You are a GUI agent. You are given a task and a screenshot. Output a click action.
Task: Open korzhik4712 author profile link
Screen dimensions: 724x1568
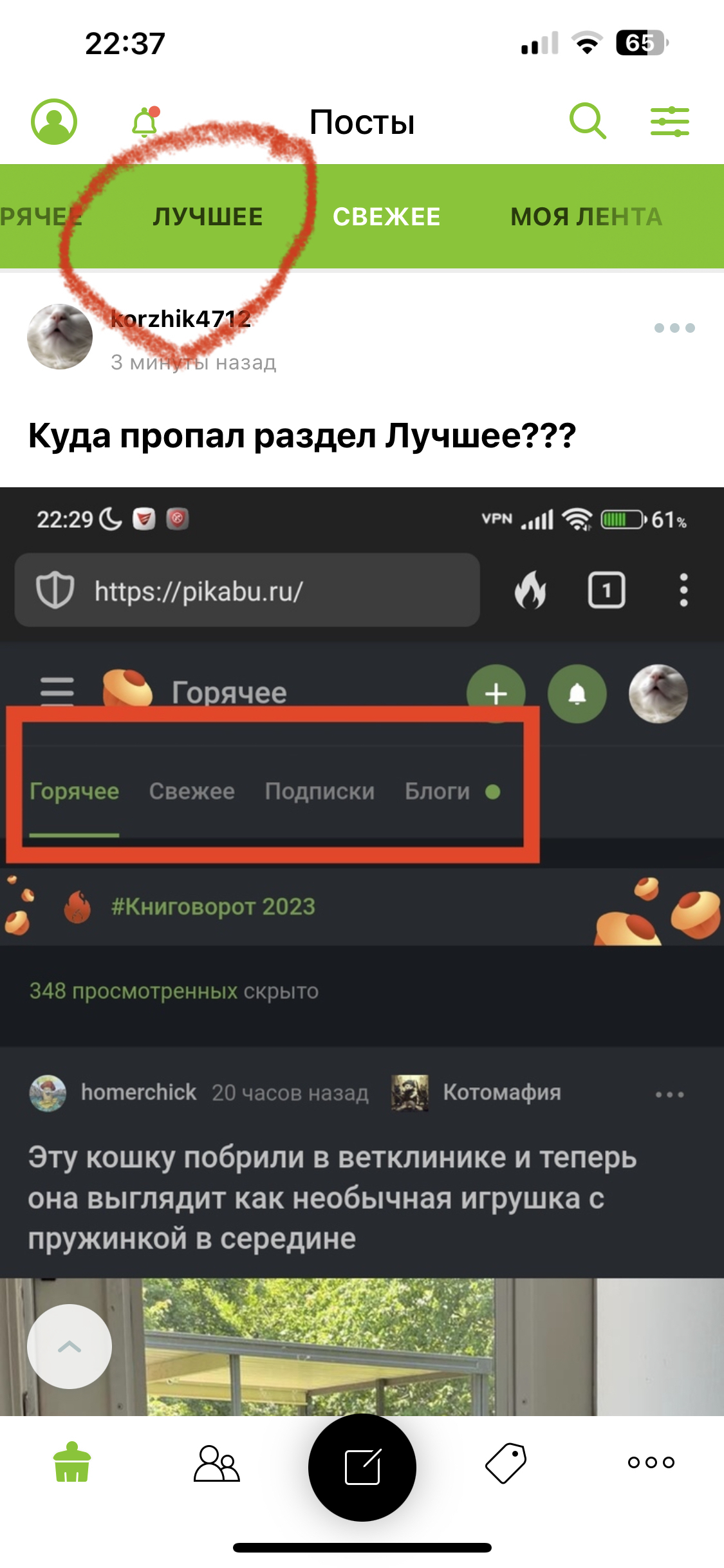pyautogui.click(x=181, y=319)
